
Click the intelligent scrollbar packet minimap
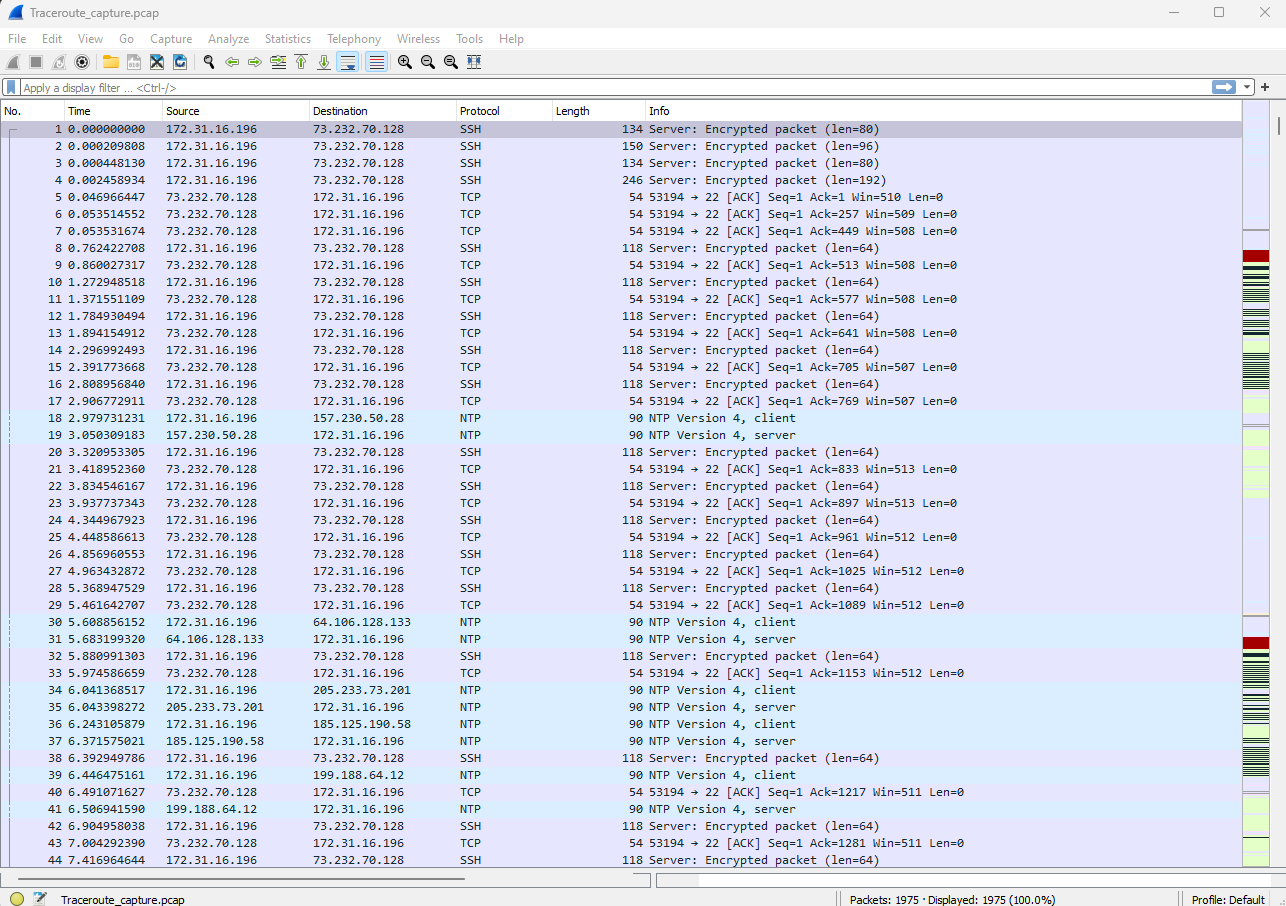pyautogui.click(x=1256, y=484)
